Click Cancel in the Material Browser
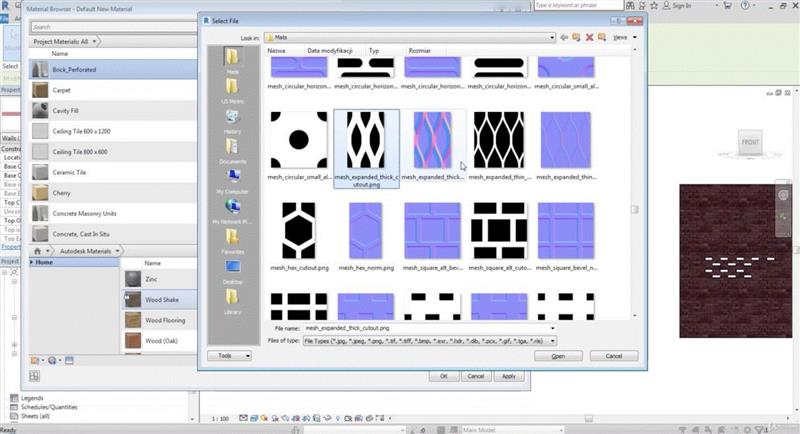The width and height of the screenshot is (800, 434). point(476,376)
